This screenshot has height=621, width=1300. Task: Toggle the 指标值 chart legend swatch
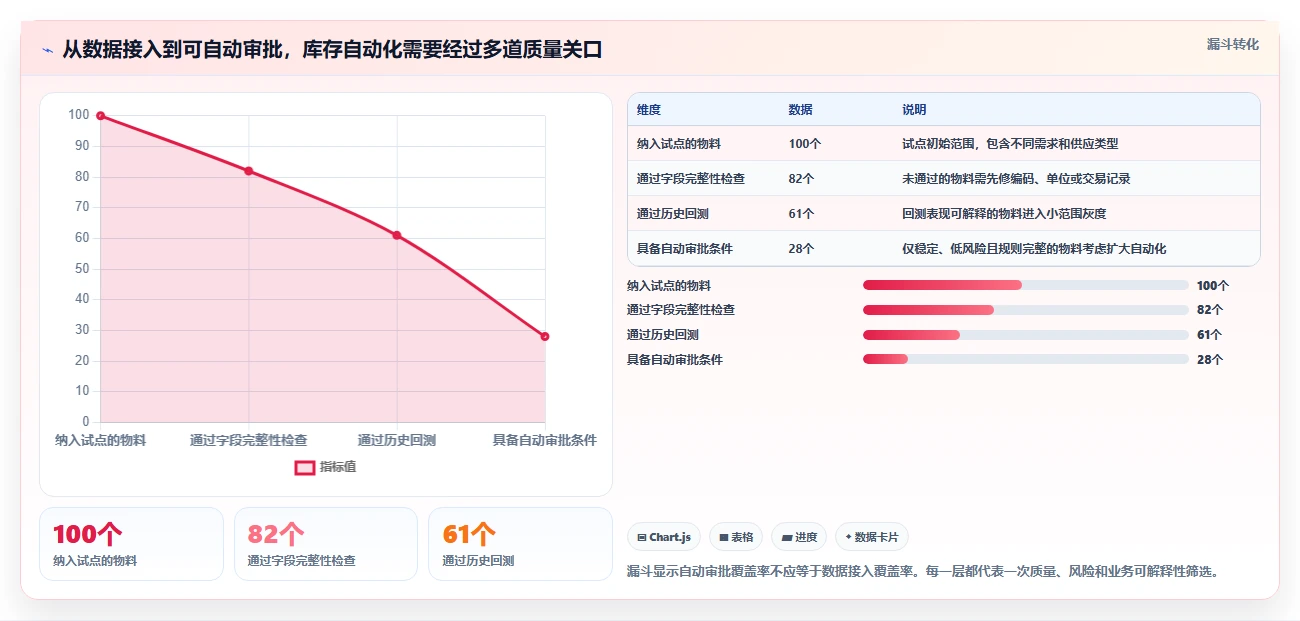[x=305, y=467]
